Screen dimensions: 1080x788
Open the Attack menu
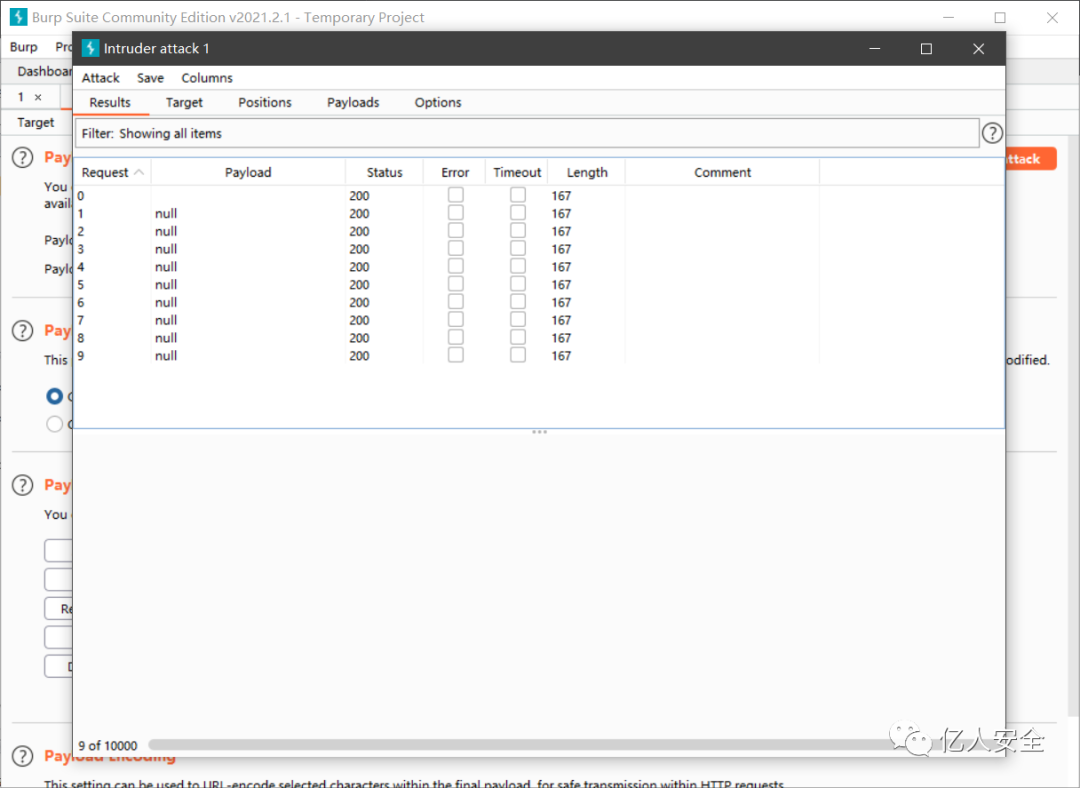tap(101, 78)
